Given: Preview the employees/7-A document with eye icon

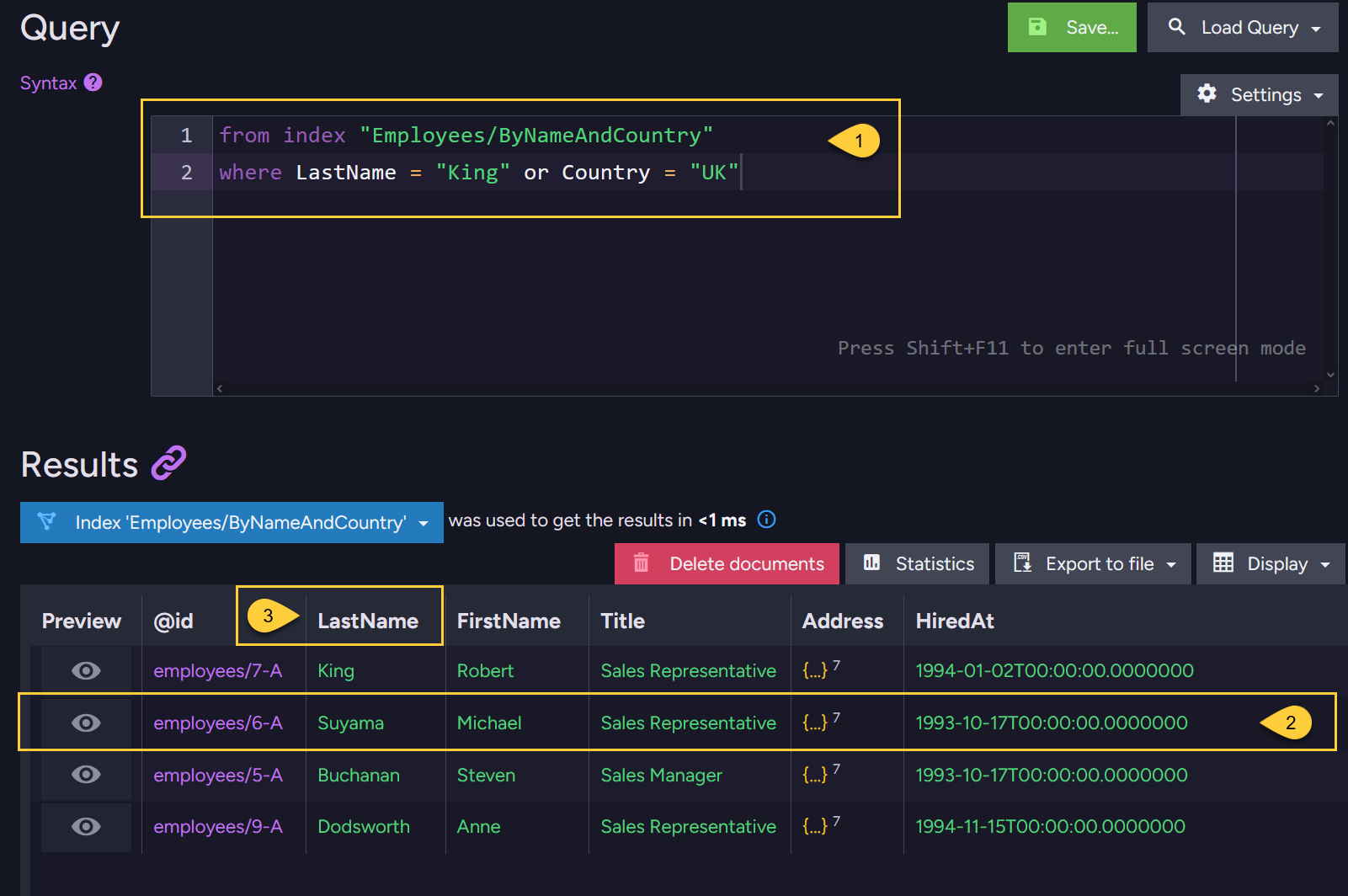Looking at the screenshot, I should [86, 670].
